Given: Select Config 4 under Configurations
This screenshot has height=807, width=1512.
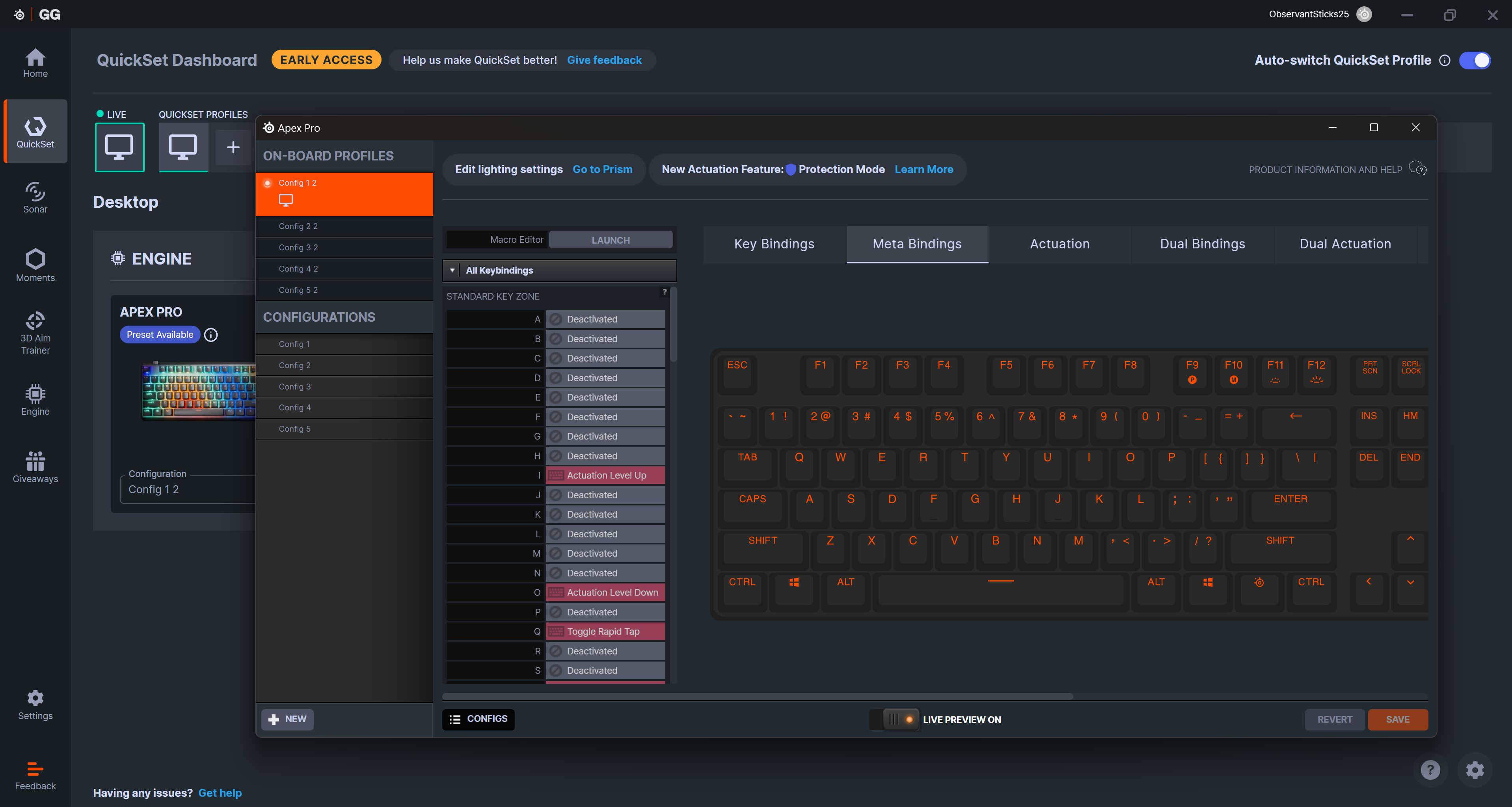Looking at the screenshot, I should [344, 408].
